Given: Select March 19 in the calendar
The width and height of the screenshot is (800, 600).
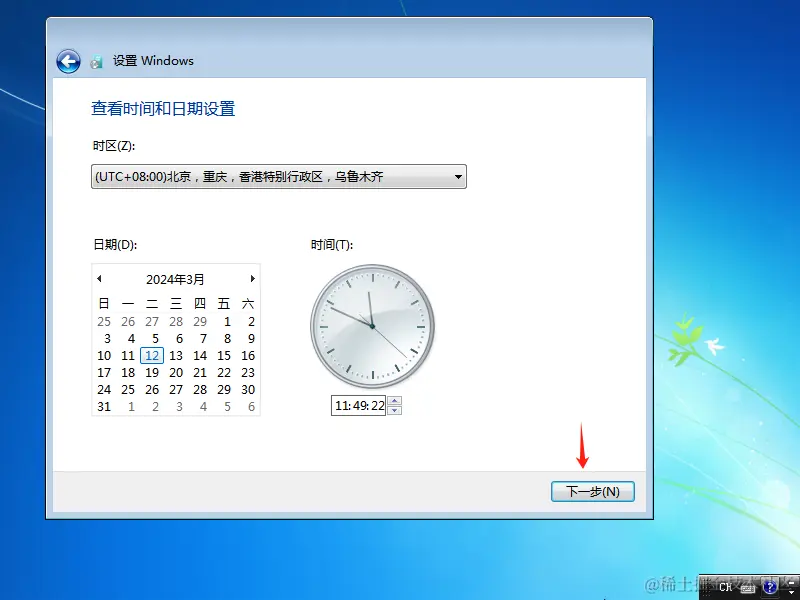Looking at the screenshot, I should point(152,373).
